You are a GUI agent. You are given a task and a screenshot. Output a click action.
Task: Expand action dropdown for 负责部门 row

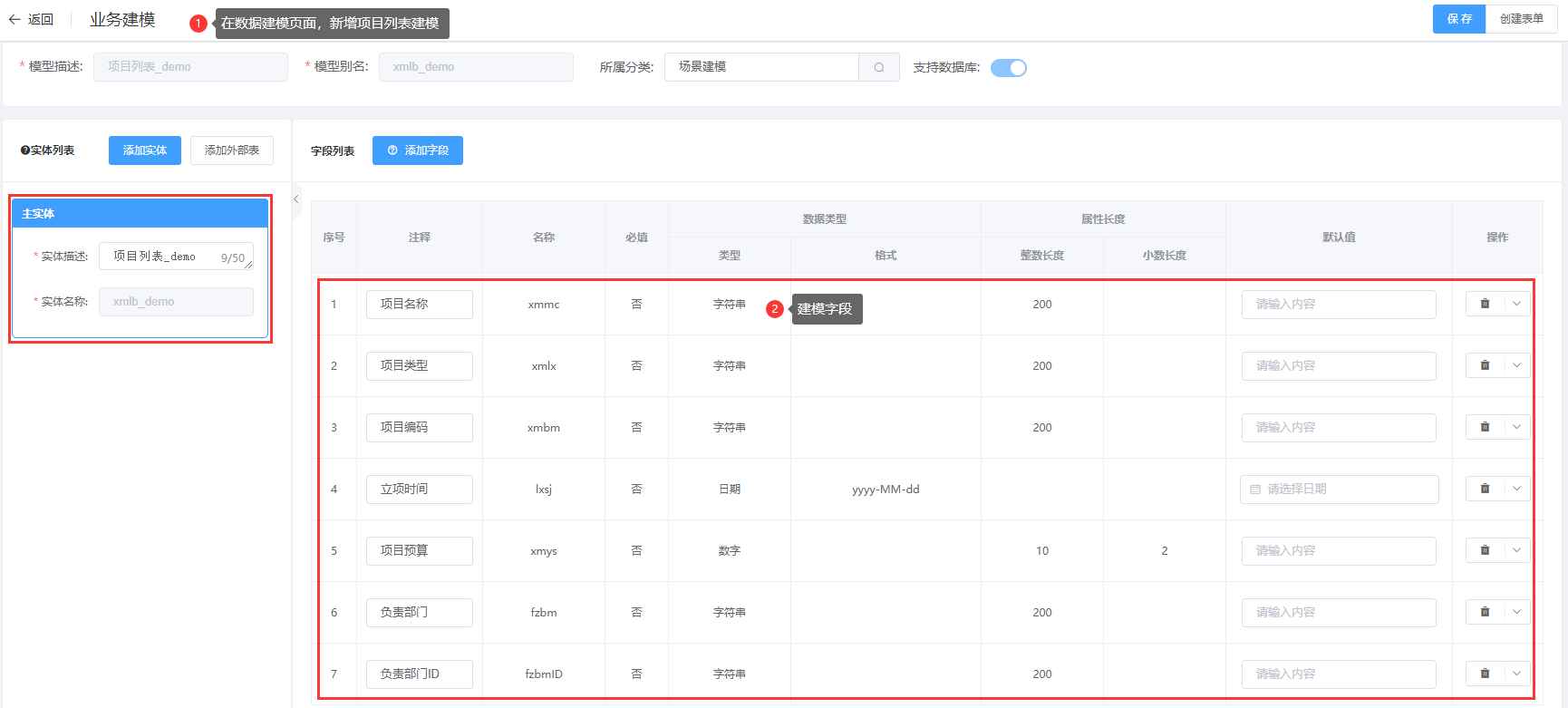click(1516, 613)
